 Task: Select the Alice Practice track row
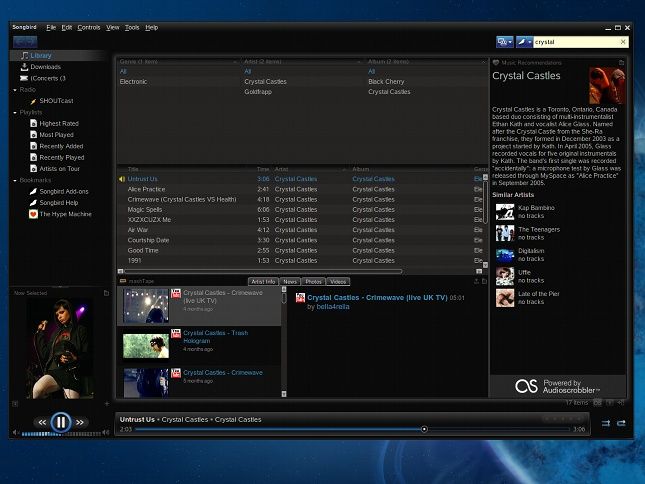[300, 189]
